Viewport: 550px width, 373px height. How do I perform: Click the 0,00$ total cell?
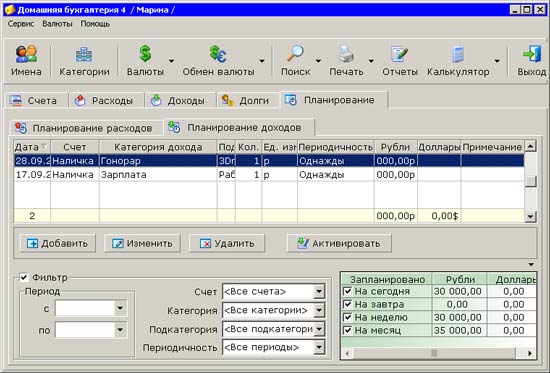coord(439,215)
